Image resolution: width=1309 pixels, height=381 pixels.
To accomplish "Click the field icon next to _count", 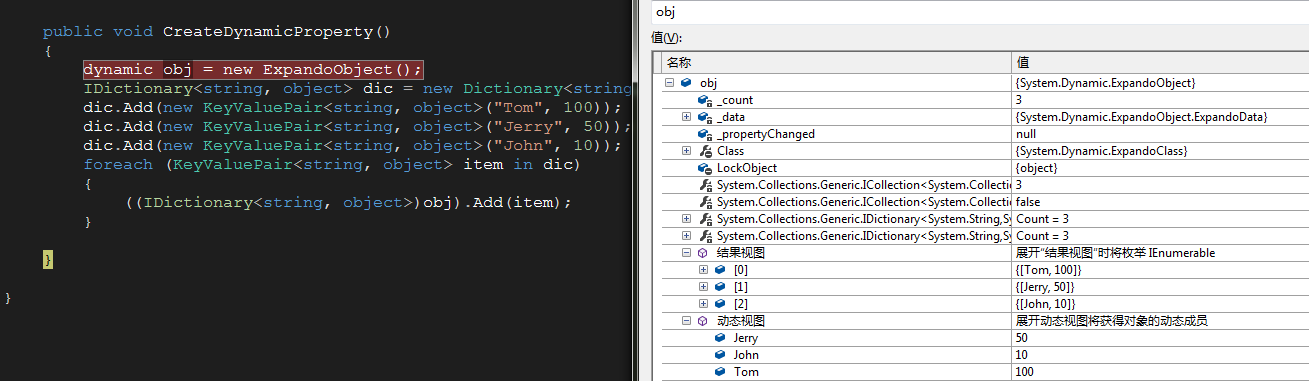I will click(x=704, y=100).
